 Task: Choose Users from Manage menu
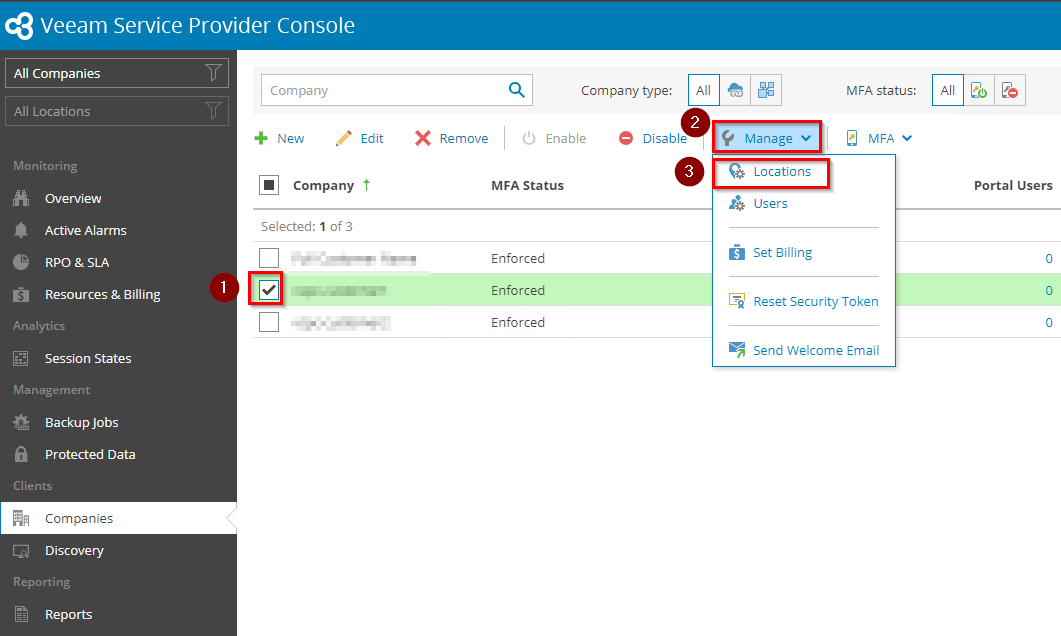pos(771,203)
